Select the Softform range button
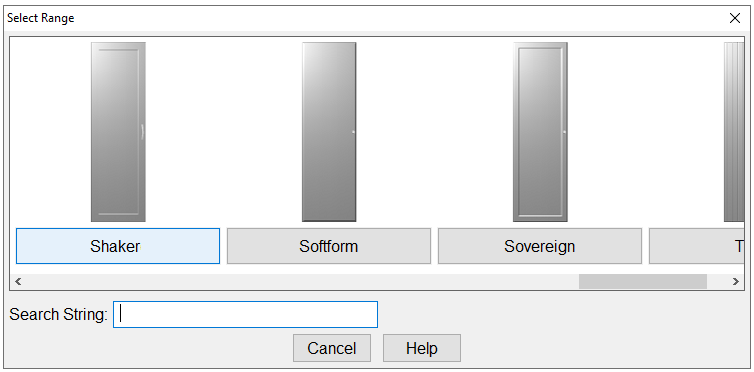The image size is (754, 372). [329, 246]
